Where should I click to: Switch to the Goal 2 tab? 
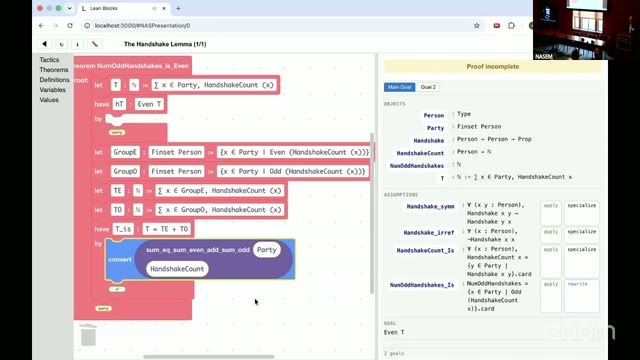click(428, 87)
